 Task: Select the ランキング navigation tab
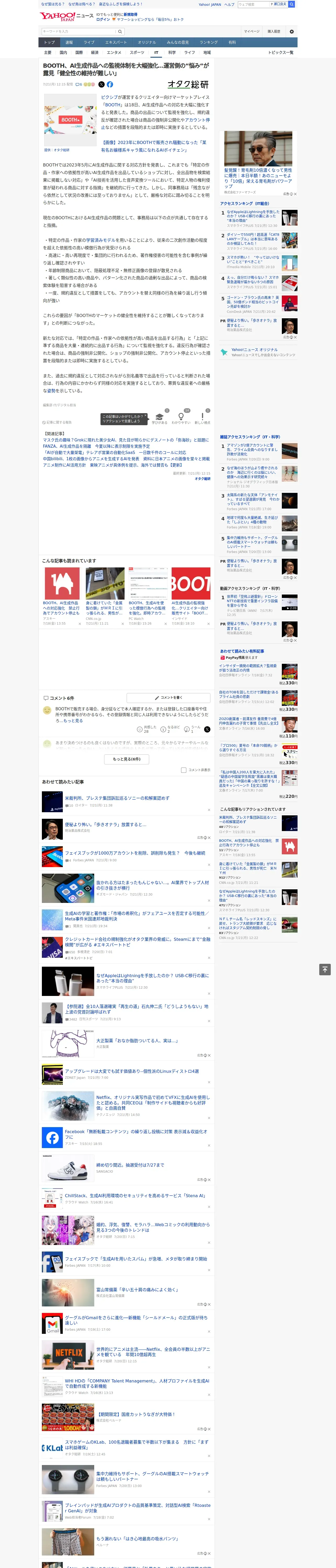209,43
